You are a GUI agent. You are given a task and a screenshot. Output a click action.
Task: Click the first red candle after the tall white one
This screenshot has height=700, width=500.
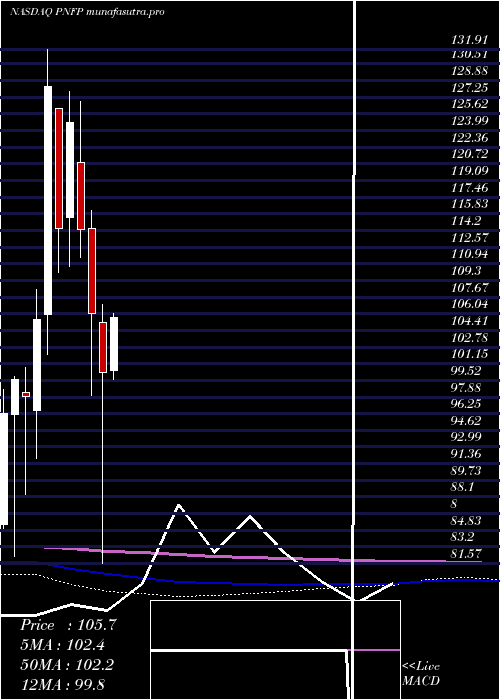(59, 168)
